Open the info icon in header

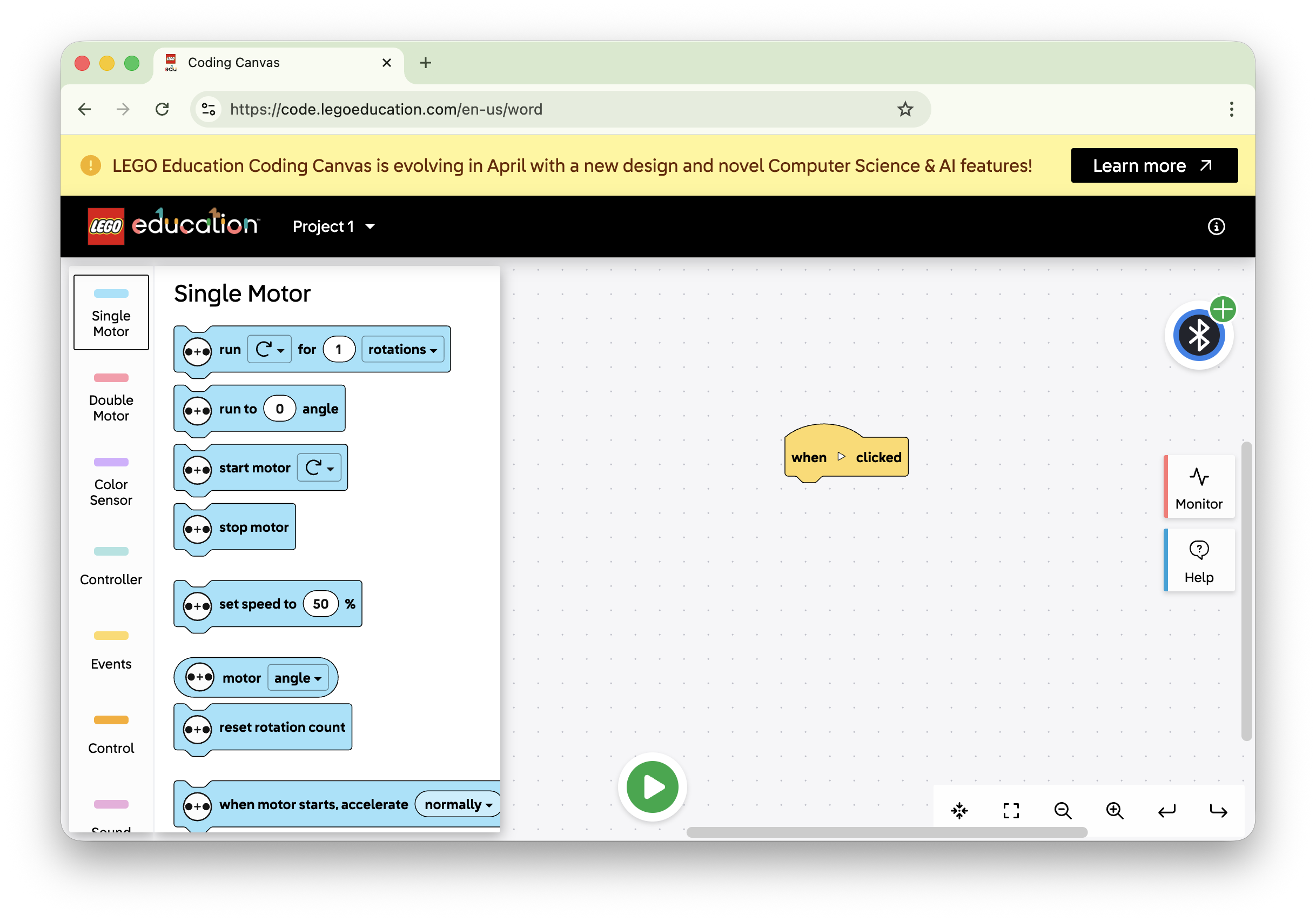coord(1216,226)
